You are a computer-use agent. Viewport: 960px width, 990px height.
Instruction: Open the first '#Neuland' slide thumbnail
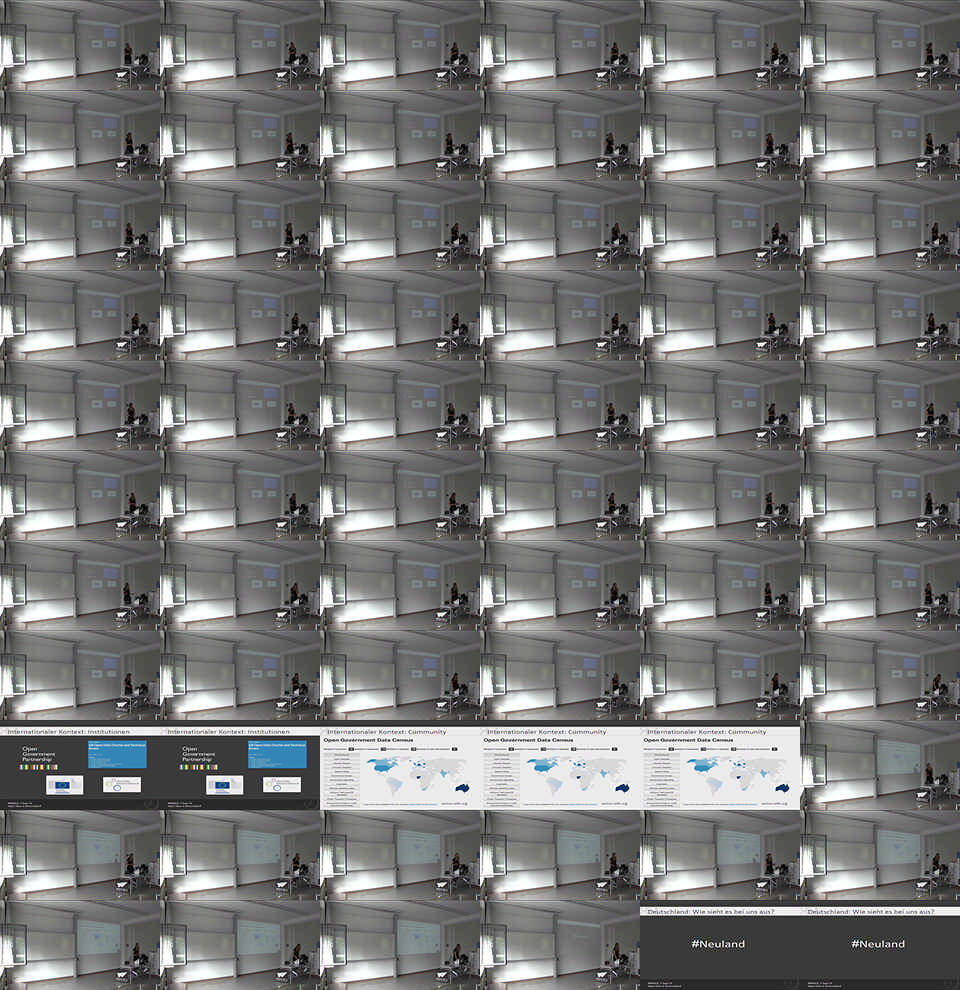coord(720,945)
